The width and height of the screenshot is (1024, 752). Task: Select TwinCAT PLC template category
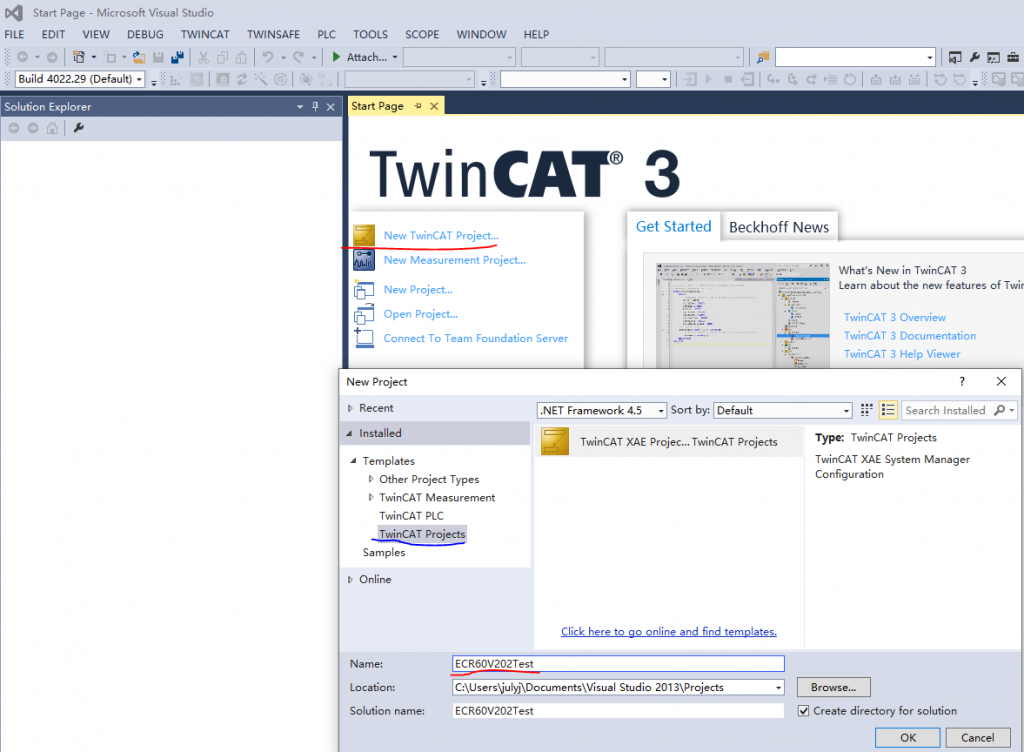(x=411, y=516)
